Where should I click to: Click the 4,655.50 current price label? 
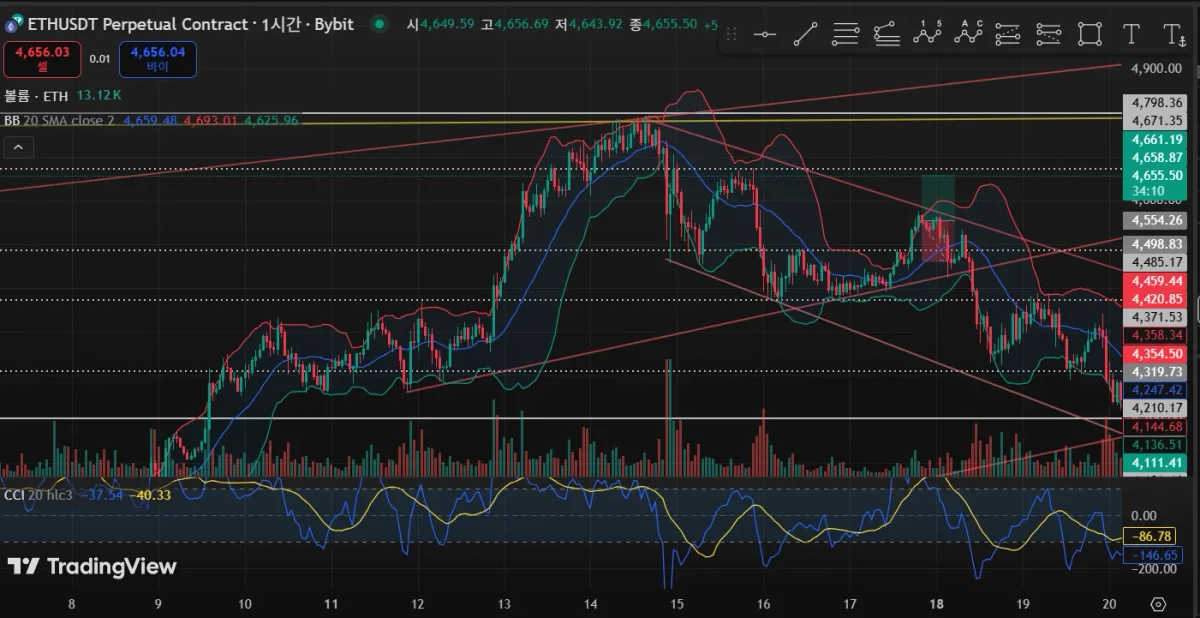click(1157, 174)
